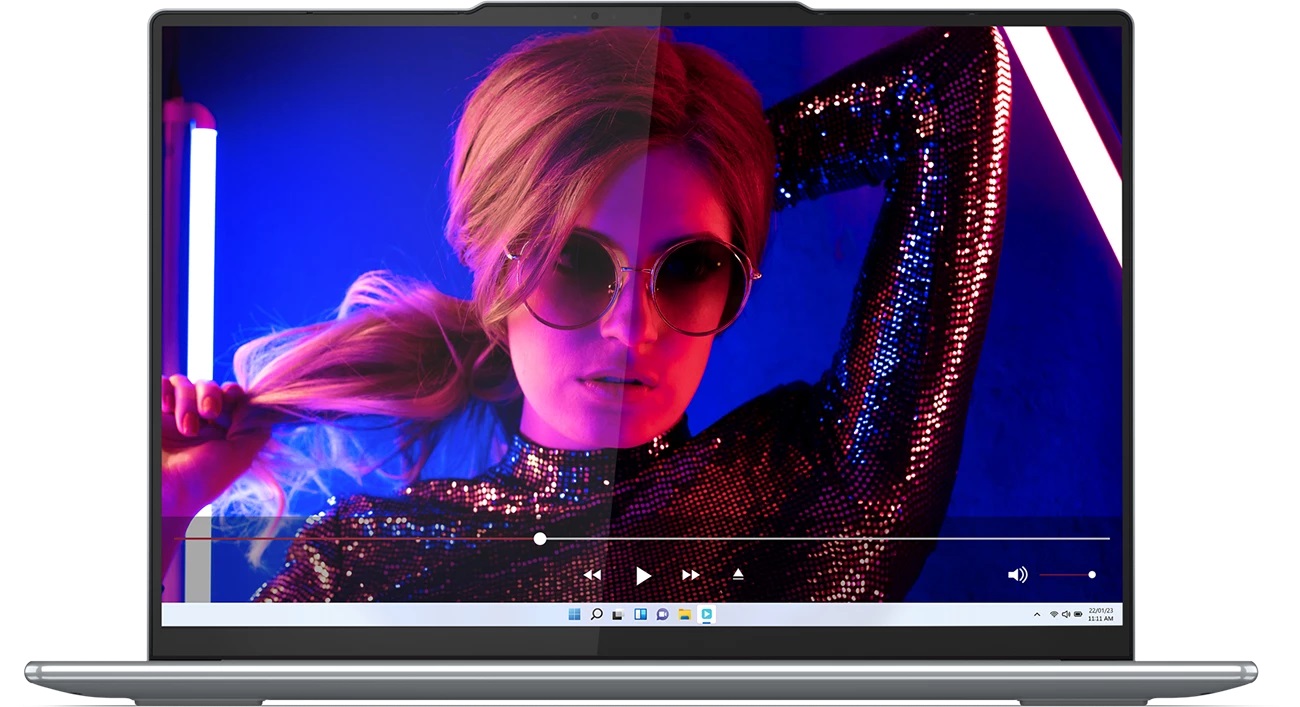1300x707 pixels.
Task: Open Task View on the taskbar
Action: (x=618, y=614)
